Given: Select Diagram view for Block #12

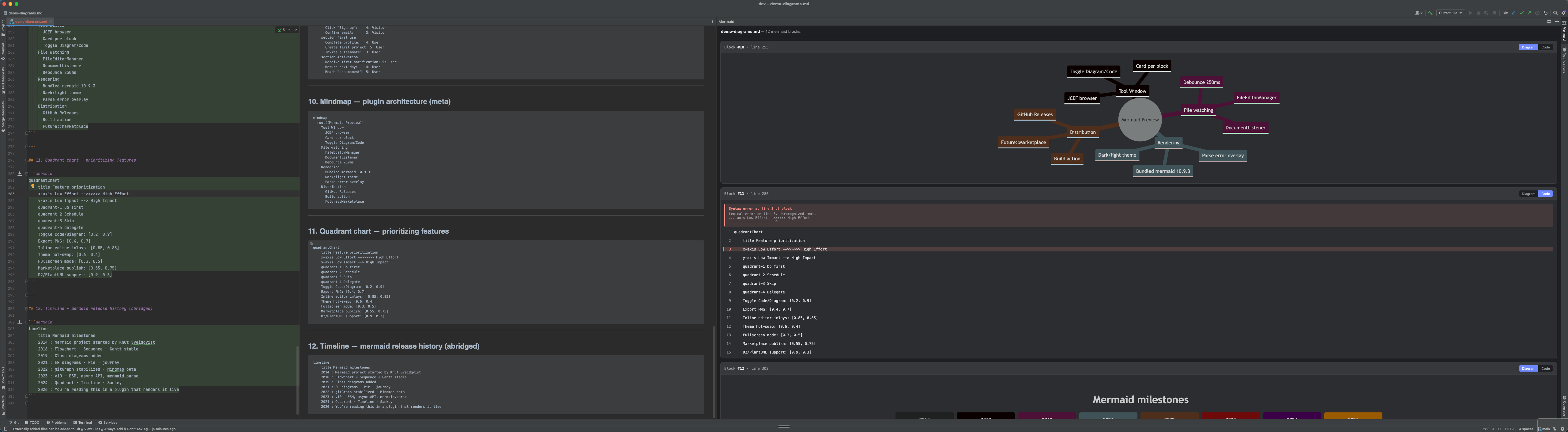Looking at the screenshot, I should pyautogui.click(x=1528, y=369).
